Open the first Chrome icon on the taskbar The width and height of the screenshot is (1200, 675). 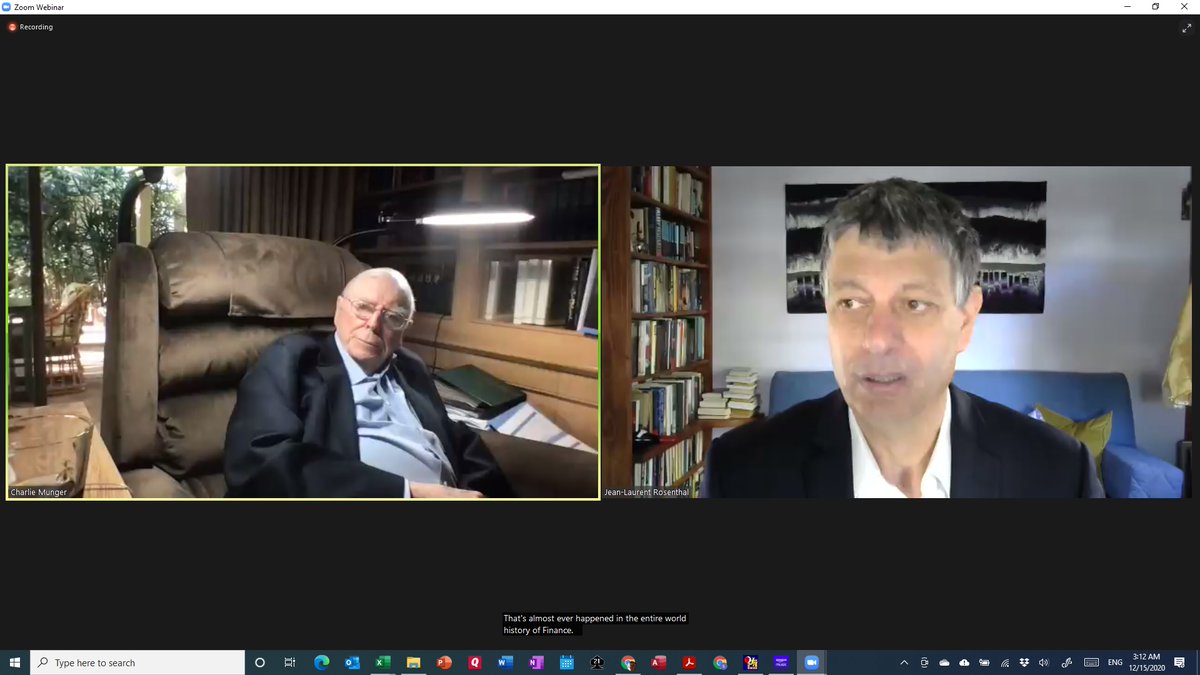pos(628,662)
